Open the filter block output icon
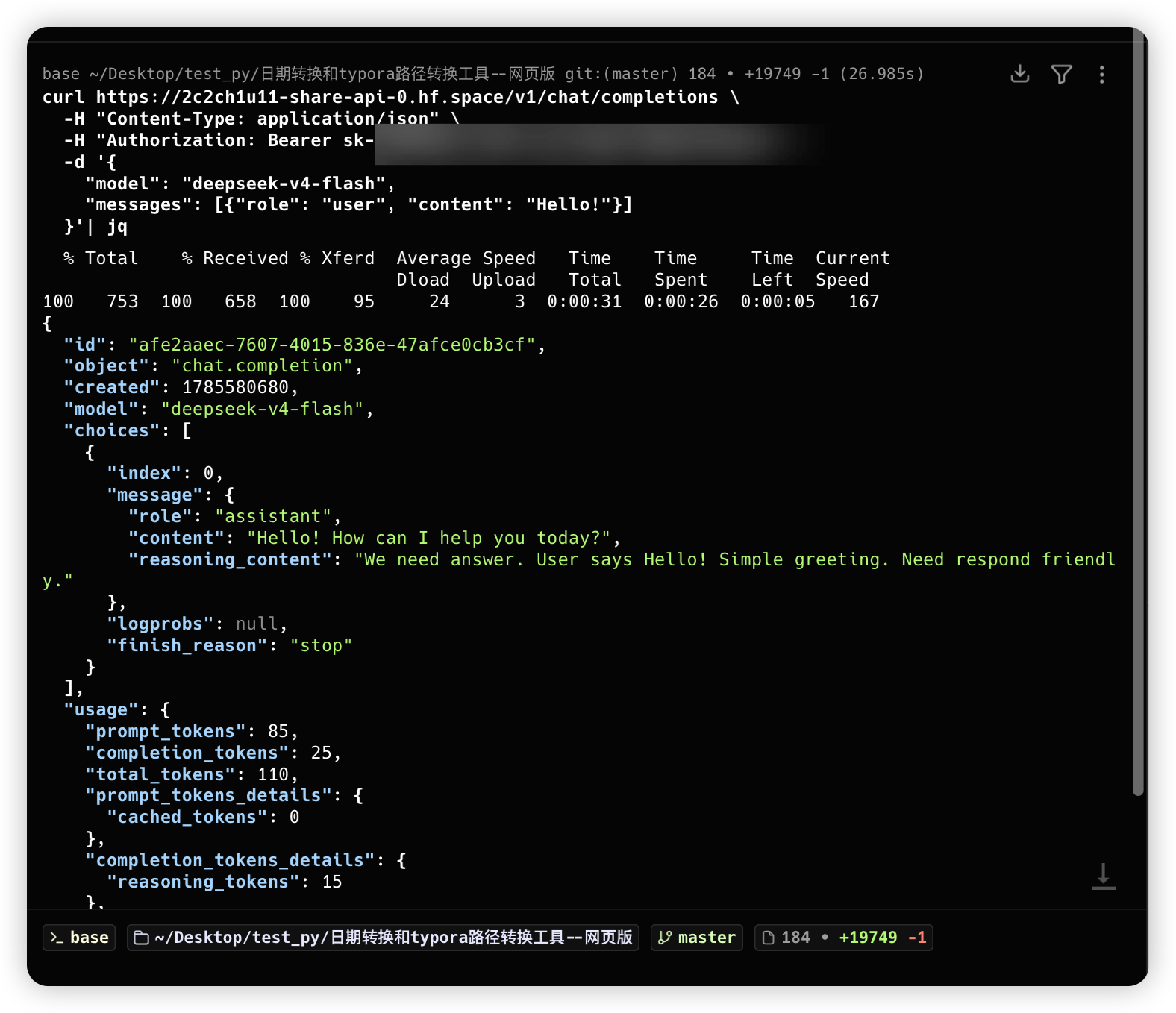This screenshot has width=1176, height=1013. click(x=1061, y=74)
